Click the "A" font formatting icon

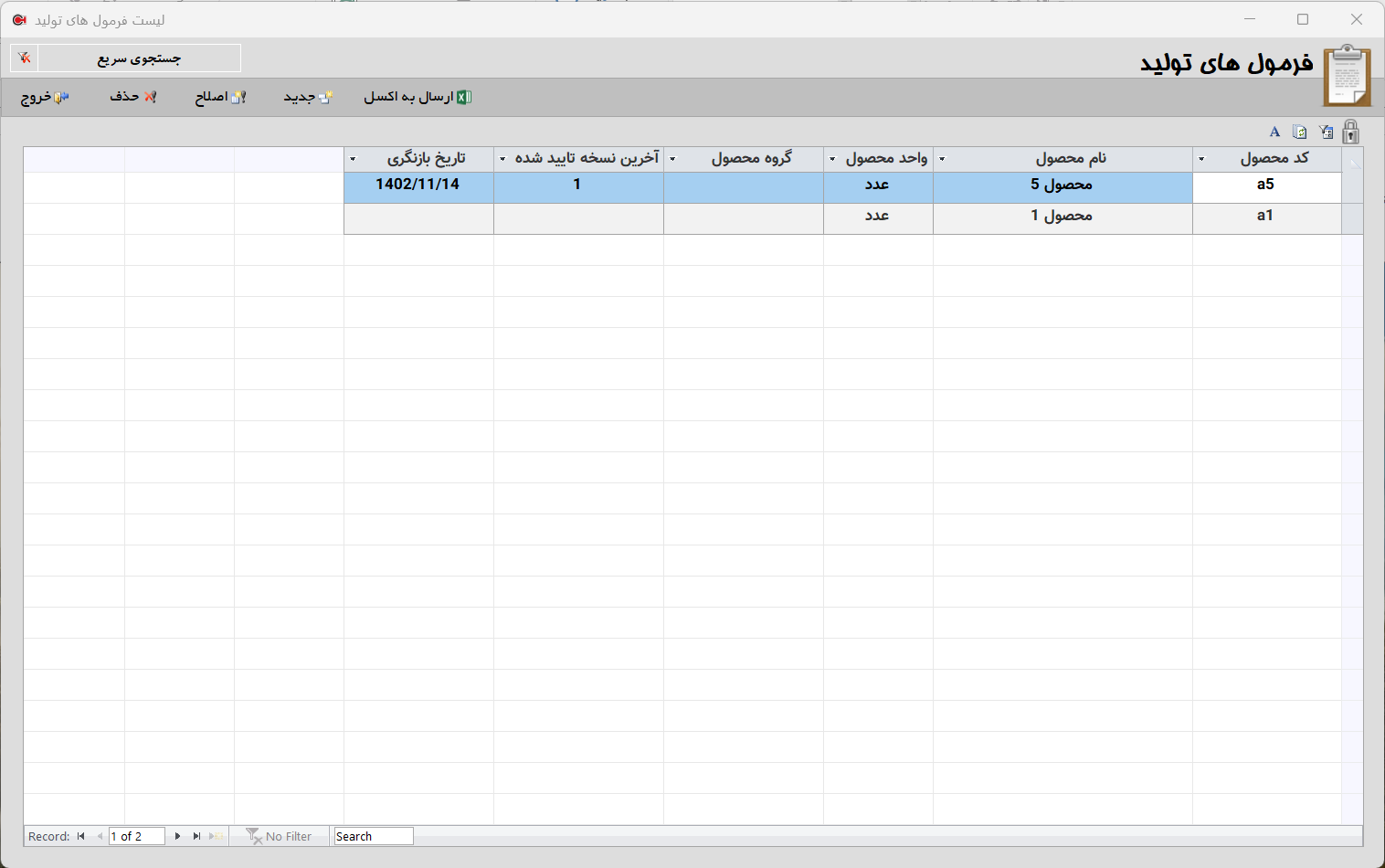tap(1274, 132)
